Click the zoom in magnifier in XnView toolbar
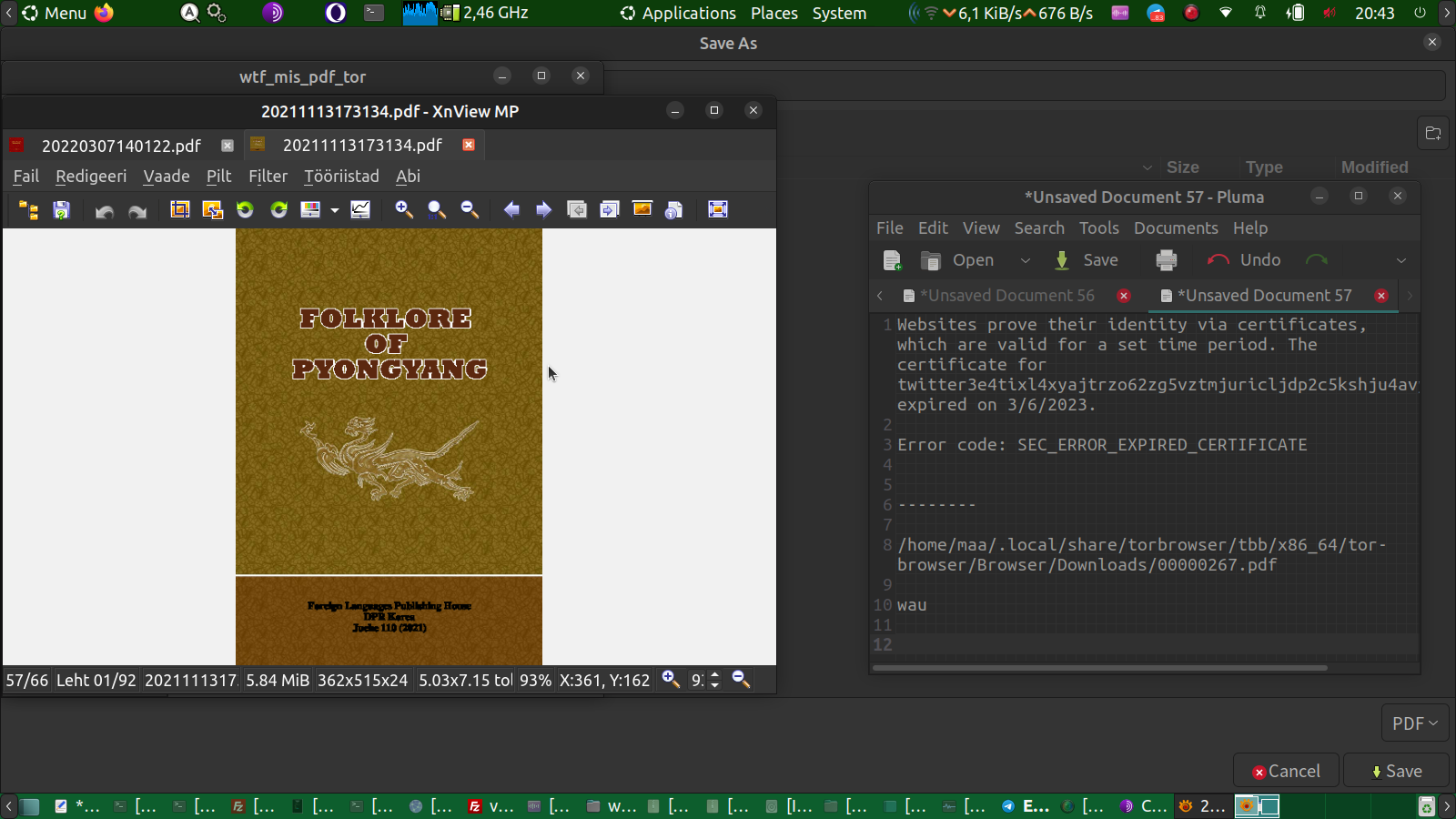The width and height of the screenshot is (1456, 819). pos(404,210)
